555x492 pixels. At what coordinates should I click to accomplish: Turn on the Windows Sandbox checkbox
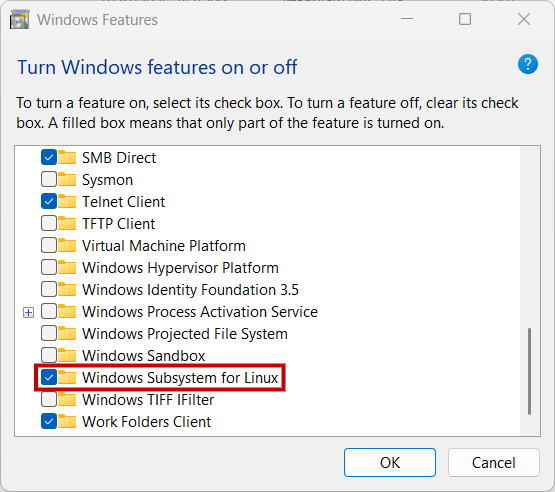(49, 355)
